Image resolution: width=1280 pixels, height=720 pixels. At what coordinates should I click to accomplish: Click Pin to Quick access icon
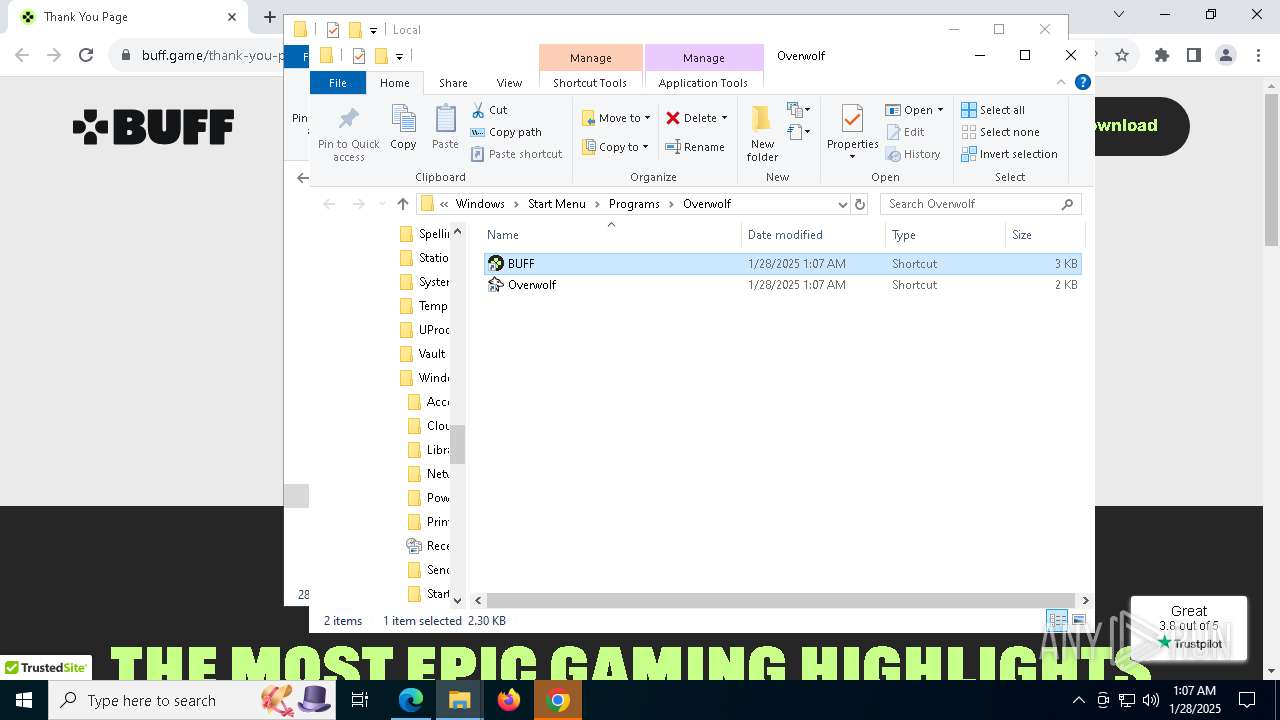click(348, 133)
